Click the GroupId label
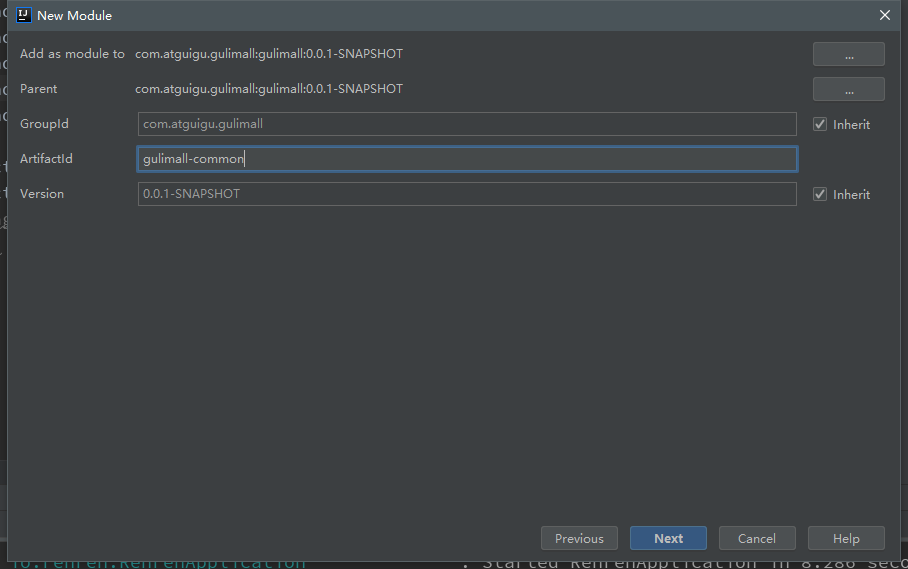Screen dimensions: 908x569 (x=44, y=124)
